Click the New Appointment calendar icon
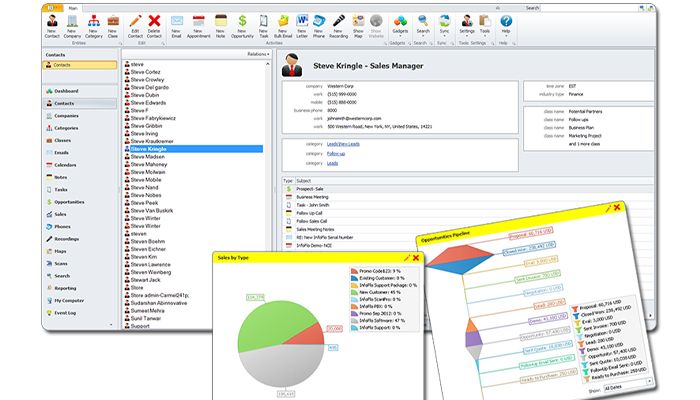Viewport: 700px width, 400px height. pyautogui.click(x=198, y=26)
